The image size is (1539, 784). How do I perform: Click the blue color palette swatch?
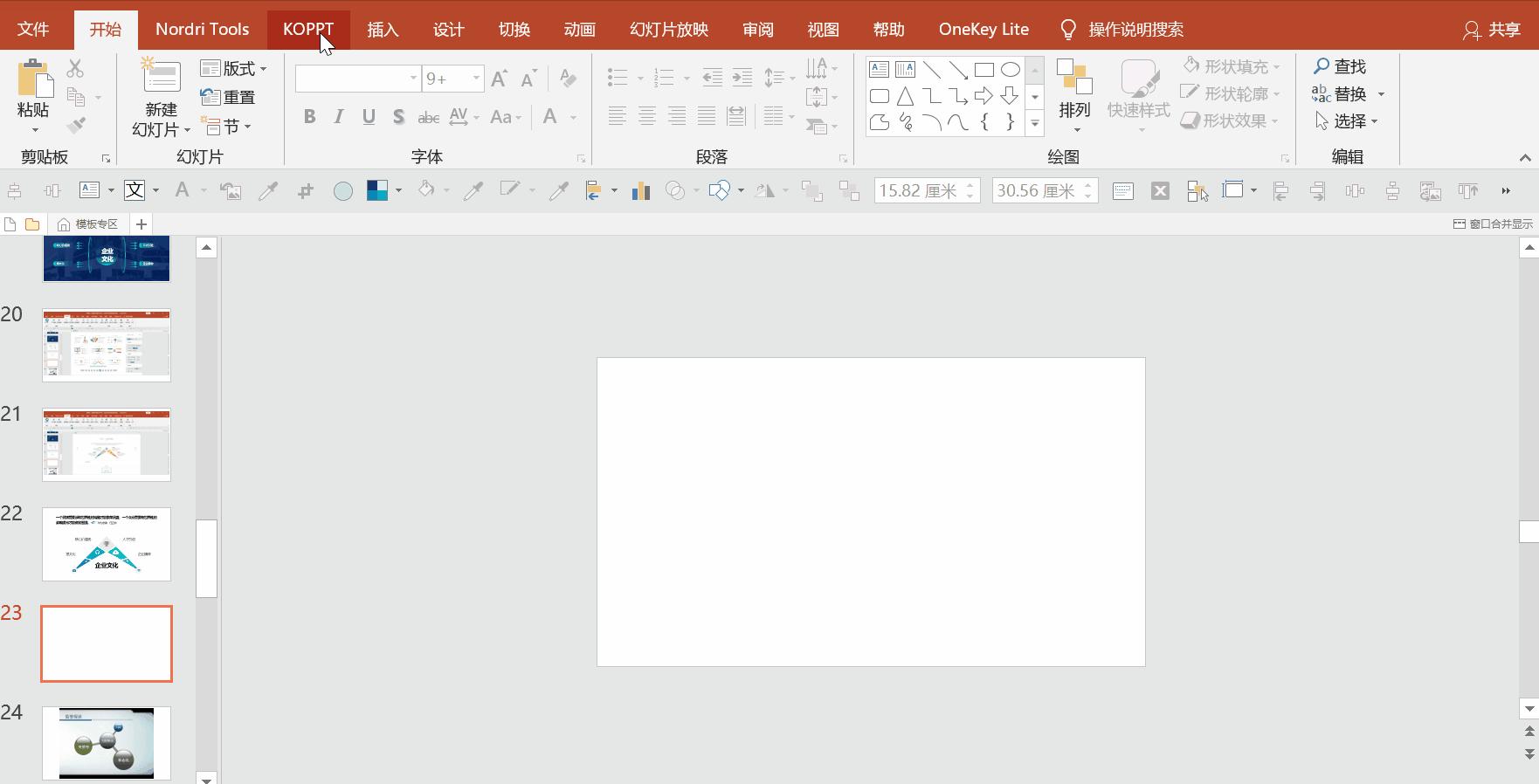pos(376,191)
